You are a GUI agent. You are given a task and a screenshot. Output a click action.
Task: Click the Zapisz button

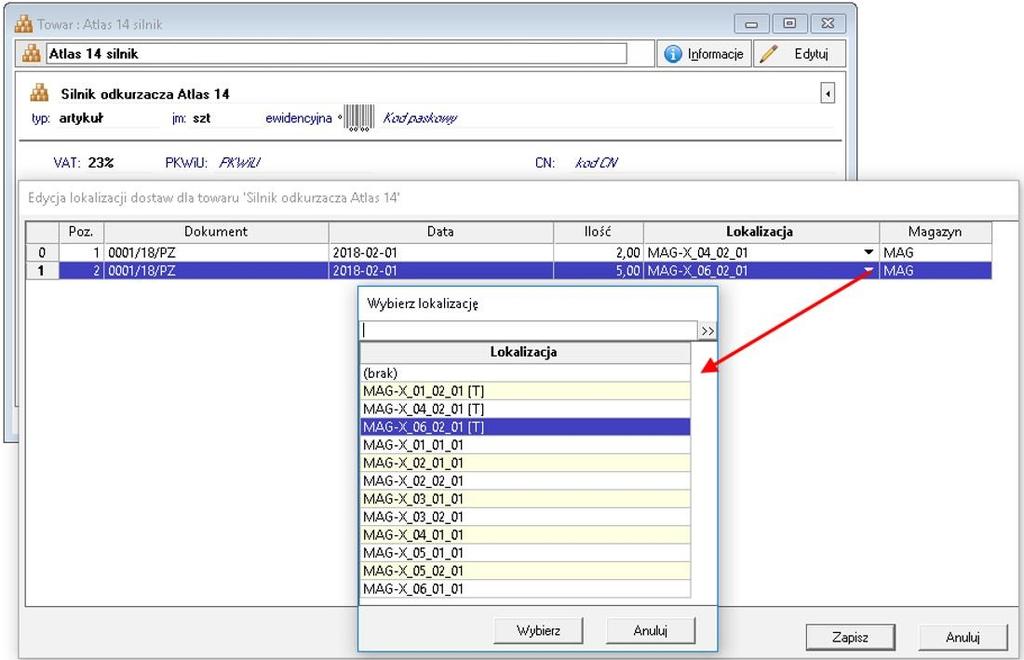[x=850, y=637]
